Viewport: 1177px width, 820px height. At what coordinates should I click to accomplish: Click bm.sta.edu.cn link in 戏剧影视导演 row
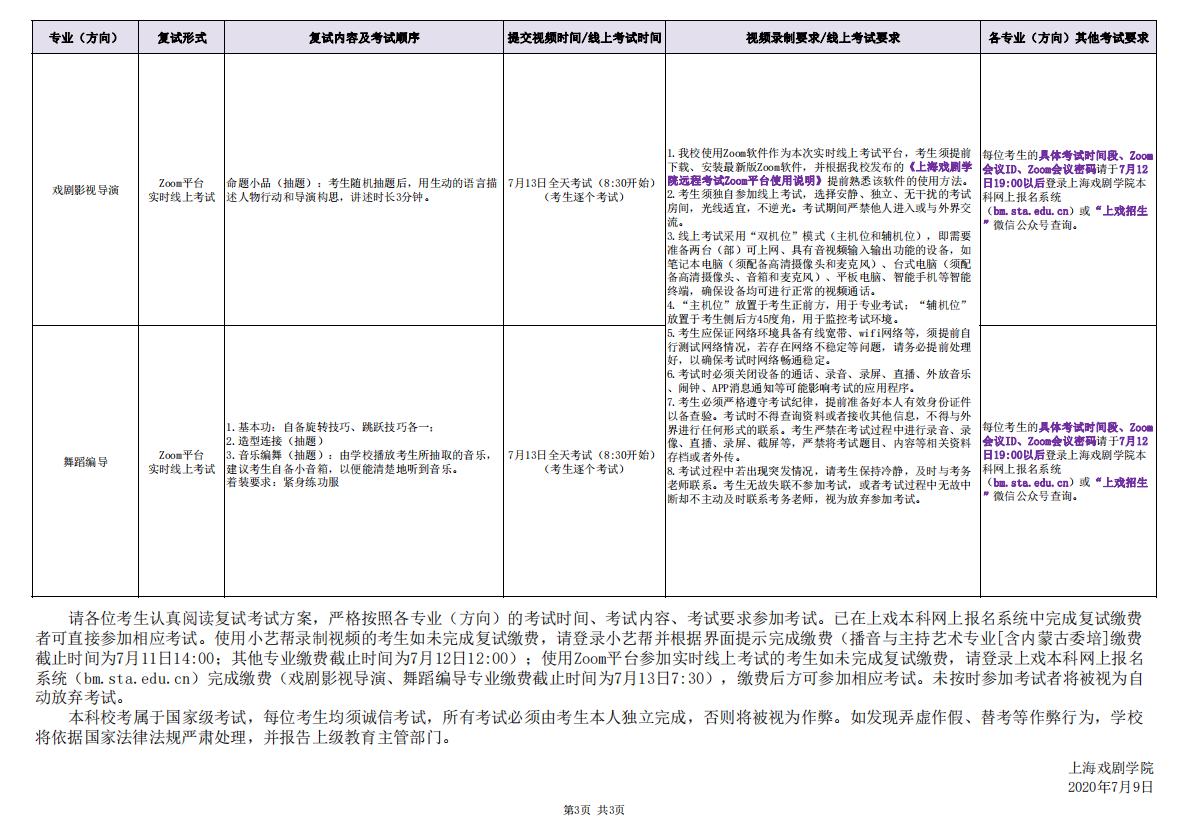pyautogui.click(x=1030, y=211)
